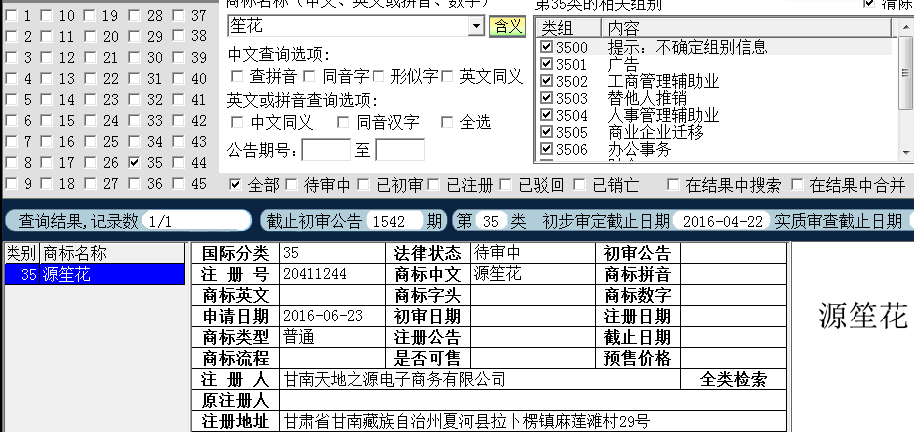
Task: Click application date 2016-06-23
Action: click(x=323, y=316)
